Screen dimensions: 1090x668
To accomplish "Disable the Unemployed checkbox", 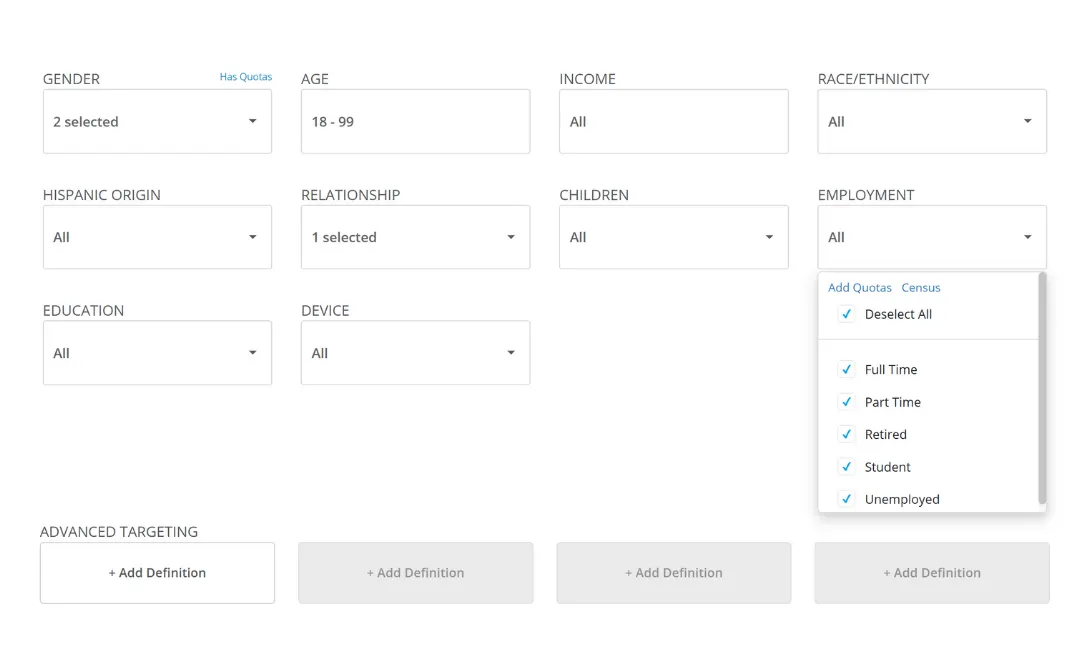I will click(x=846, y=499).
